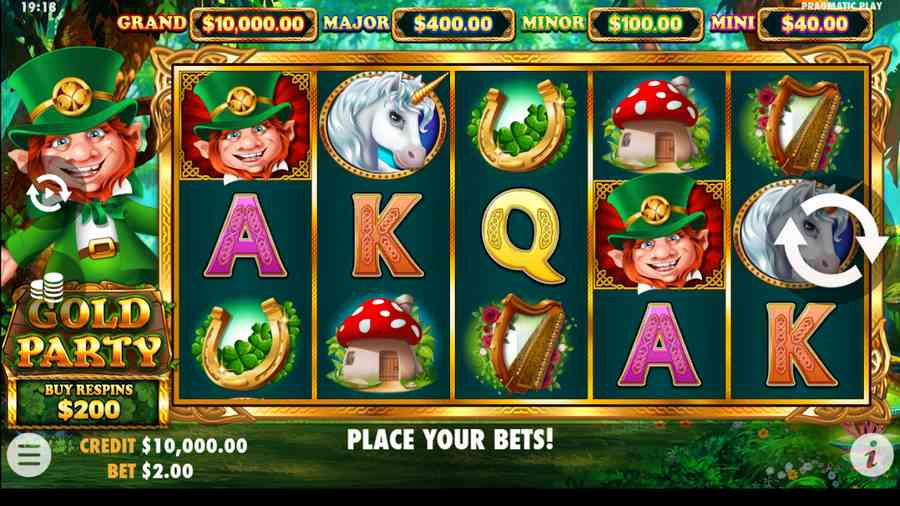Click the Minor $100.00 jackpot display
Screen dimensions: 900x506
612,24
